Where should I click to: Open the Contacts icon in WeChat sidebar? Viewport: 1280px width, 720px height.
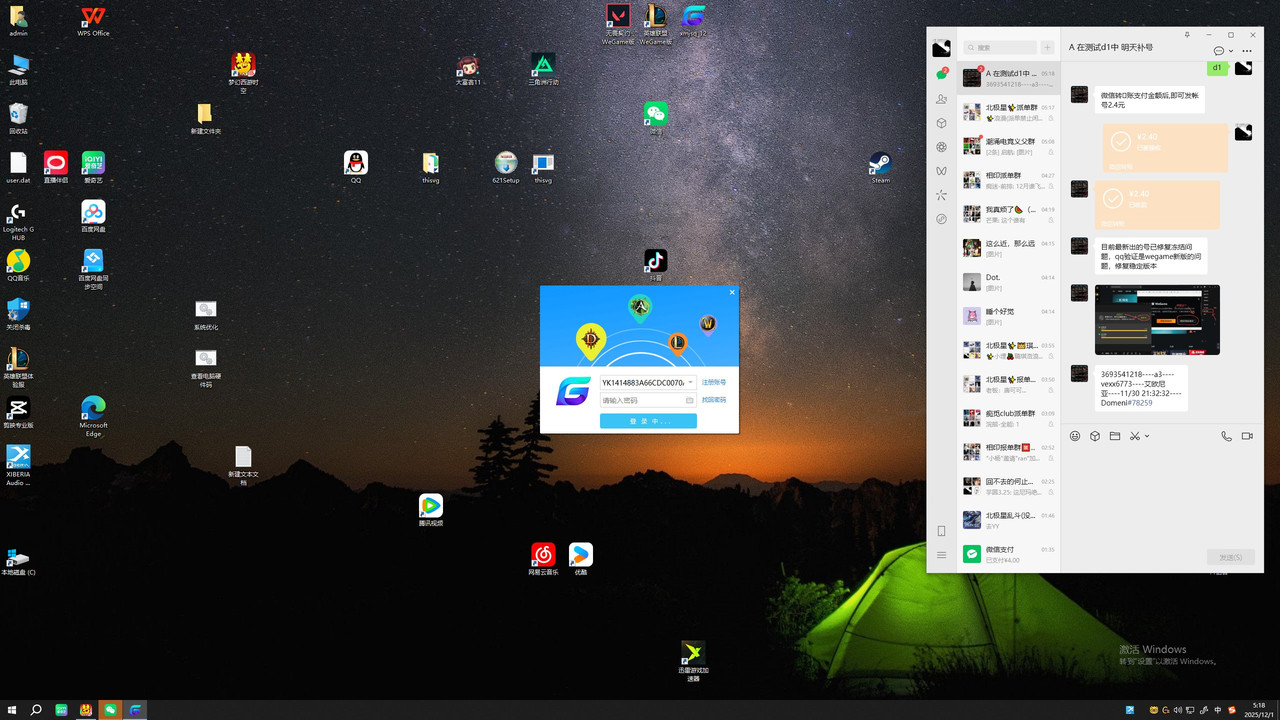tap(941, 99)
